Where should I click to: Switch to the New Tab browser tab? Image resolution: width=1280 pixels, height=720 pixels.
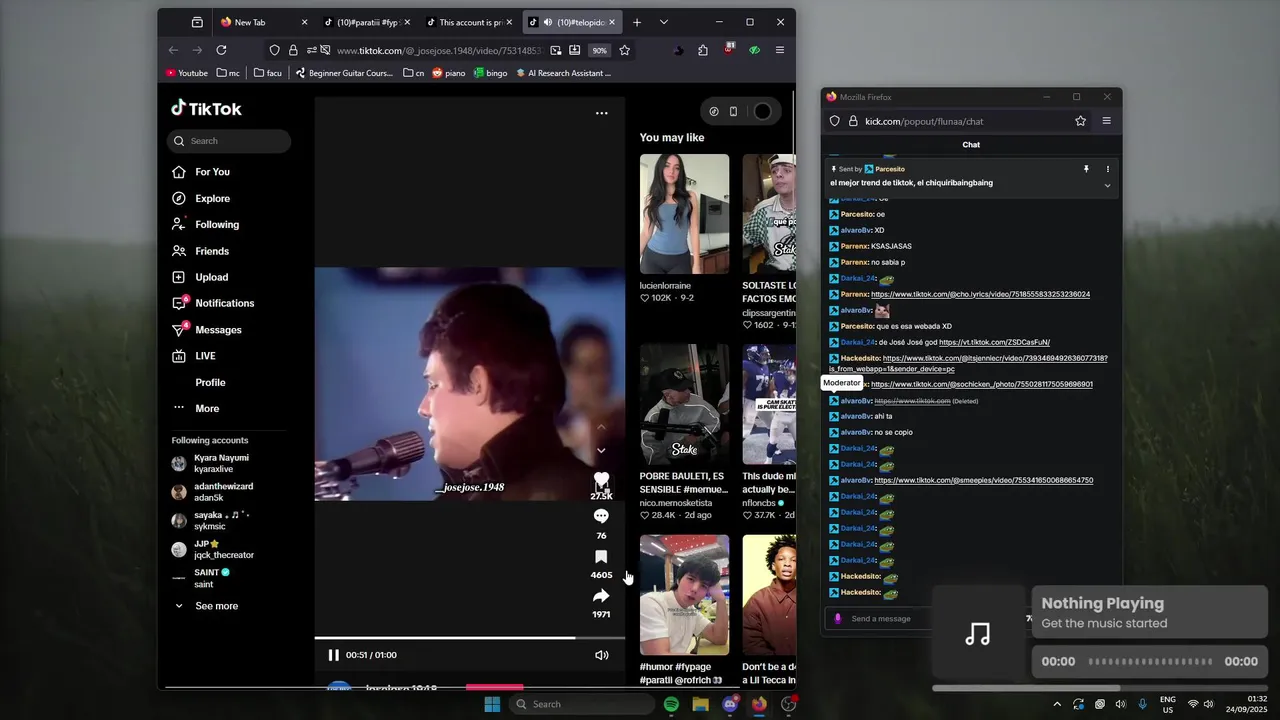click(x=263, y=22)
